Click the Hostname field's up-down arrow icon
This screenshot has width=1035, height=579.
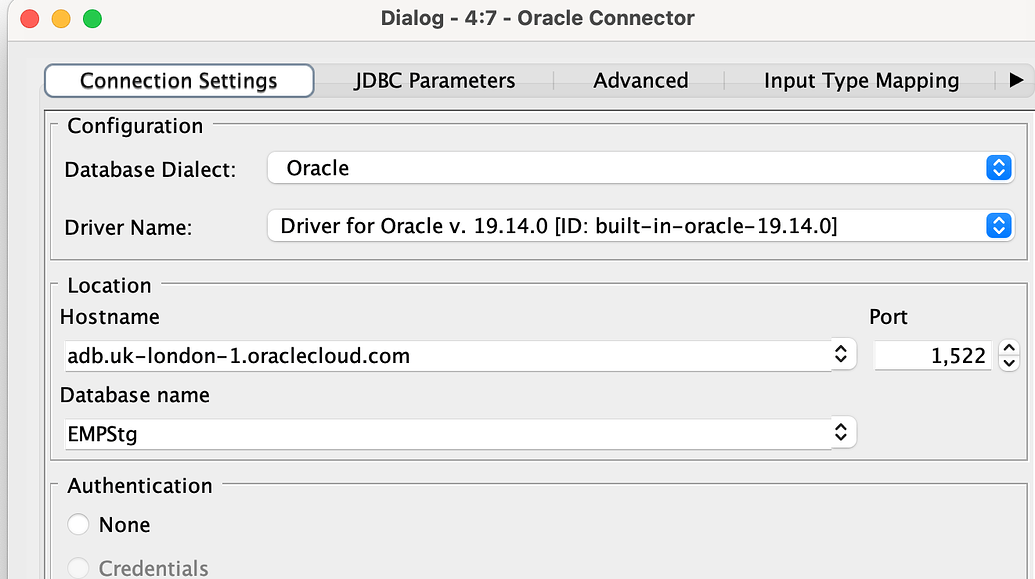[843, 354]
